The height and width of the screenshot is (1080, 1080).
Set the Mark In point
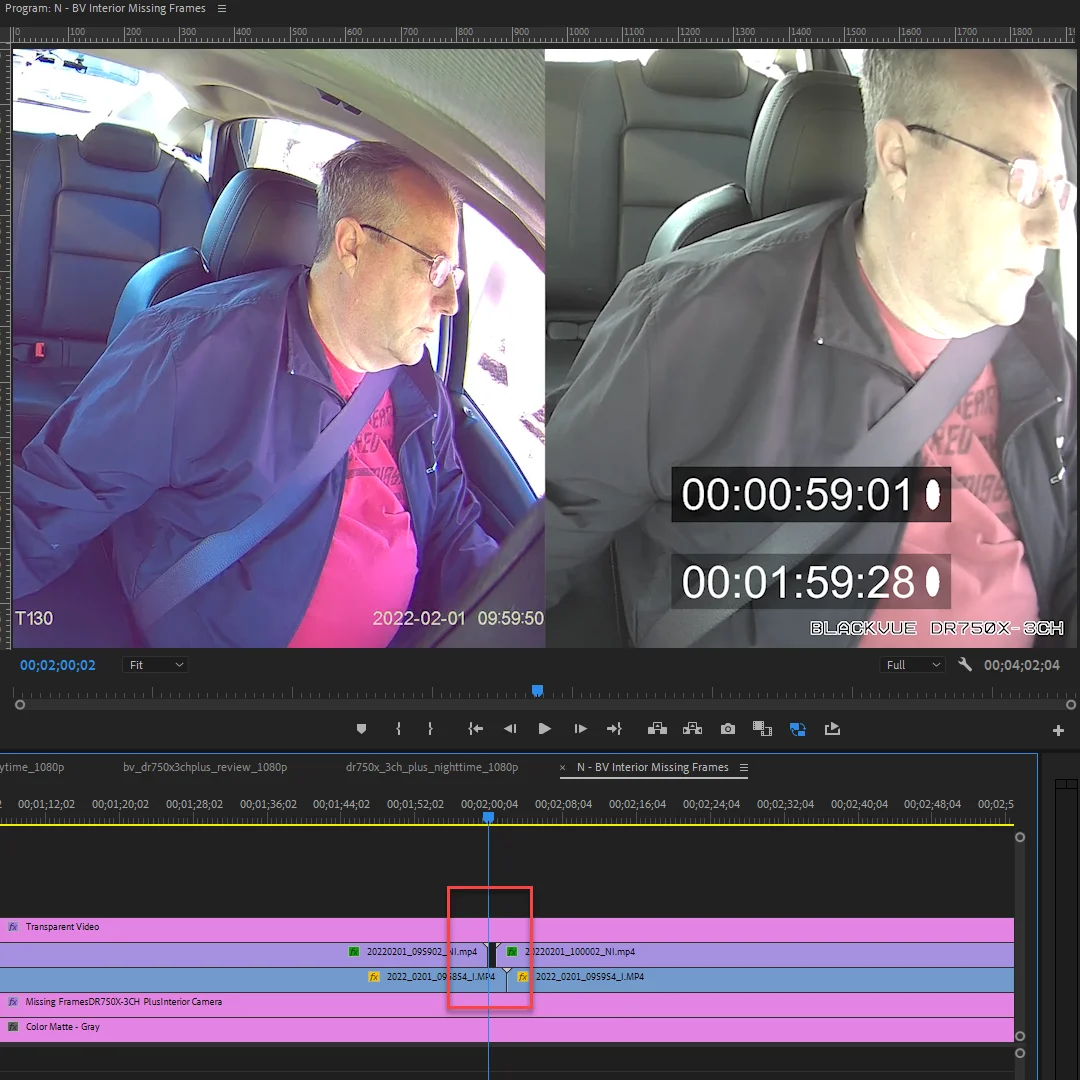(398, 729)
